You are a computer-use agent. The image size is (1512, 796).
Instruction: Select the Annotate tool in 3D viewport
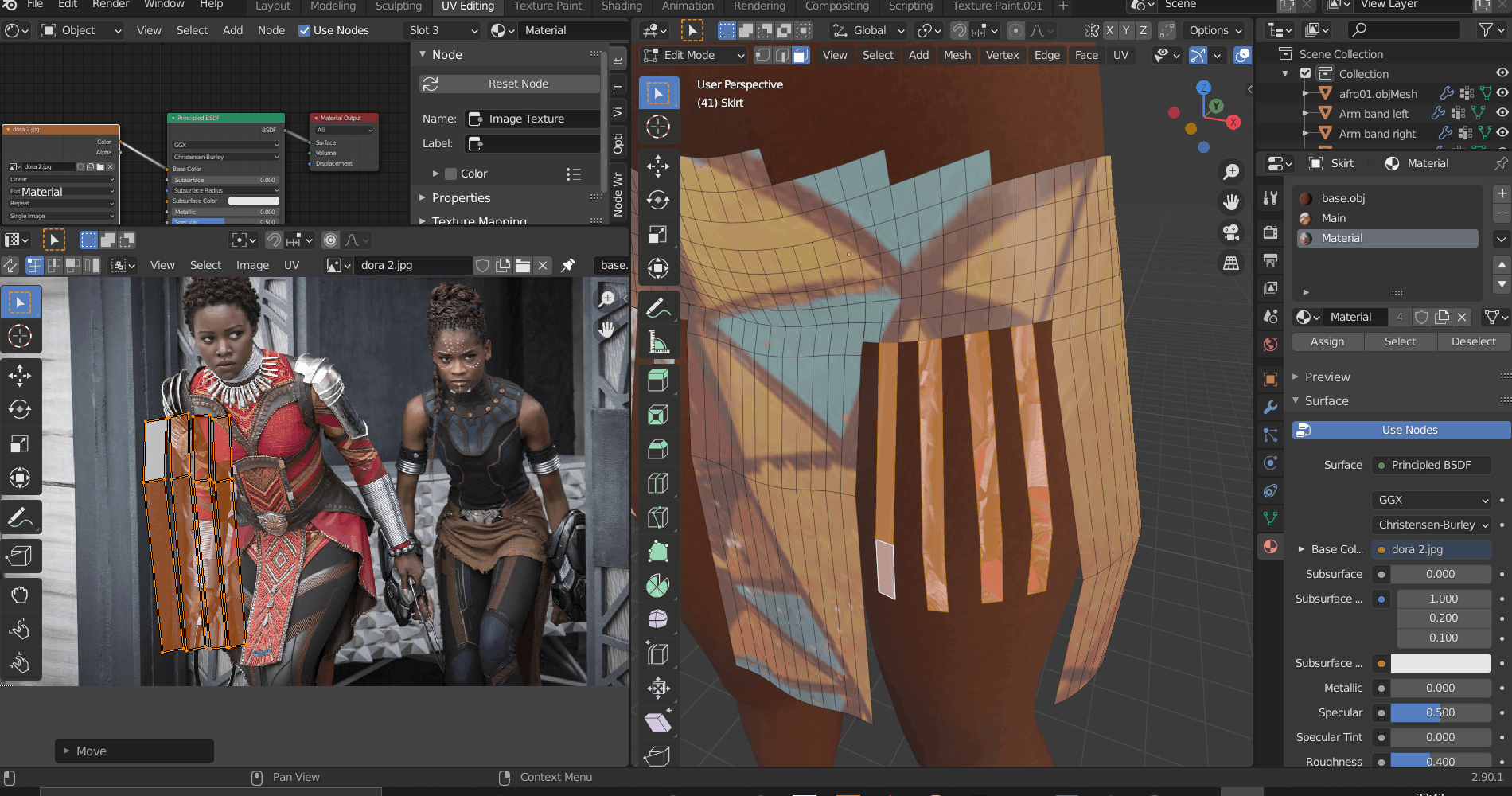(x=658, y=308)
